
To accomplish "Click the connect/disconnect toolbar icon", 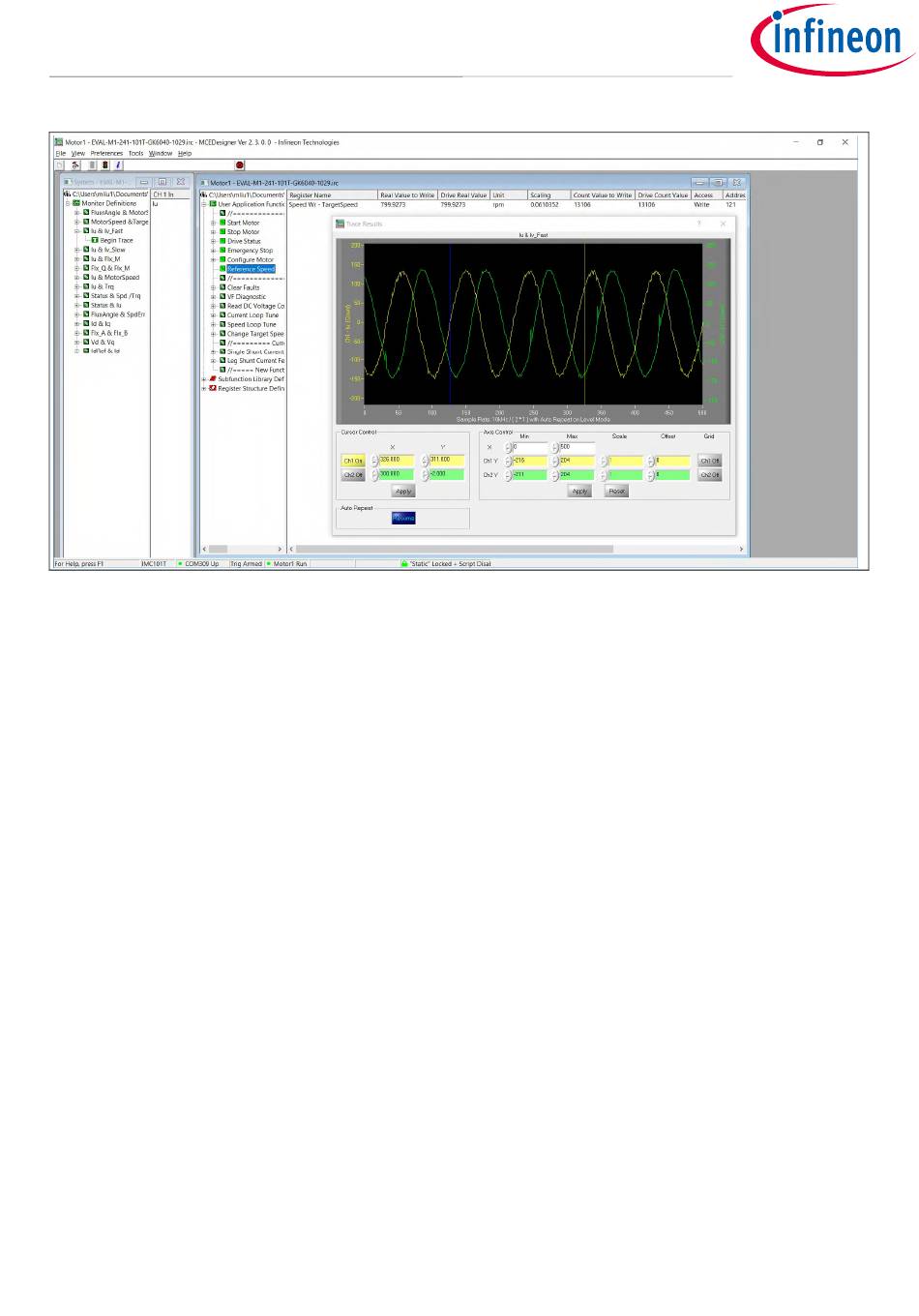I will click(x=76, y=165).
